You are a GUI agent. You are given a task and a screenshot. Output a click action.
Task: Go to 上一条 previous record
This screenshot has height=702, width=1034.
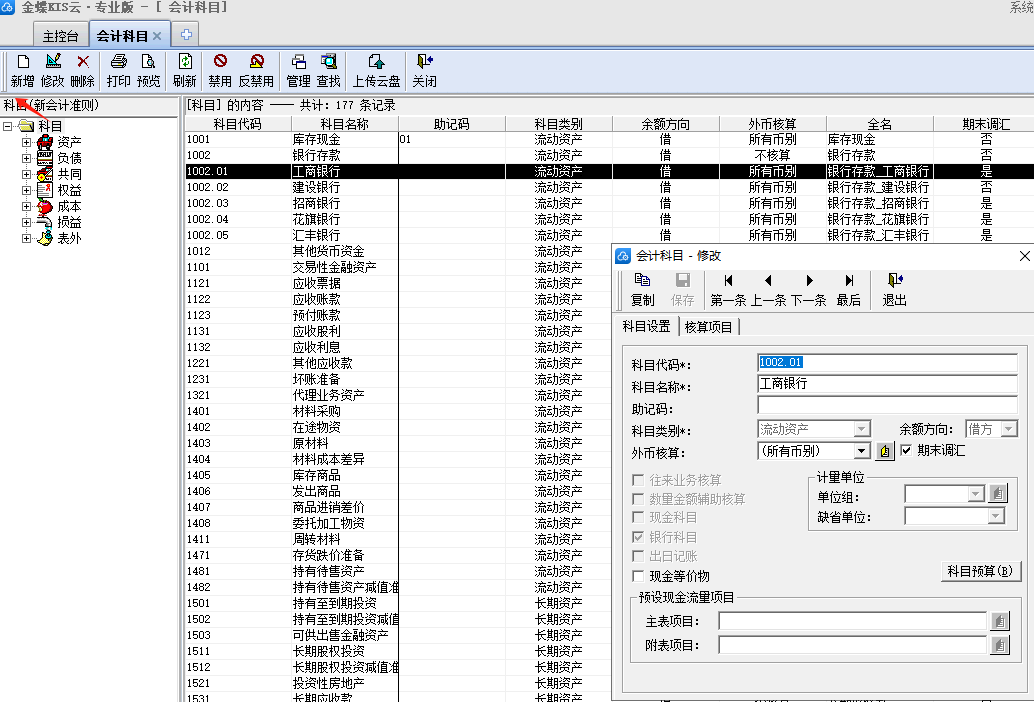(x=768, y=290)
